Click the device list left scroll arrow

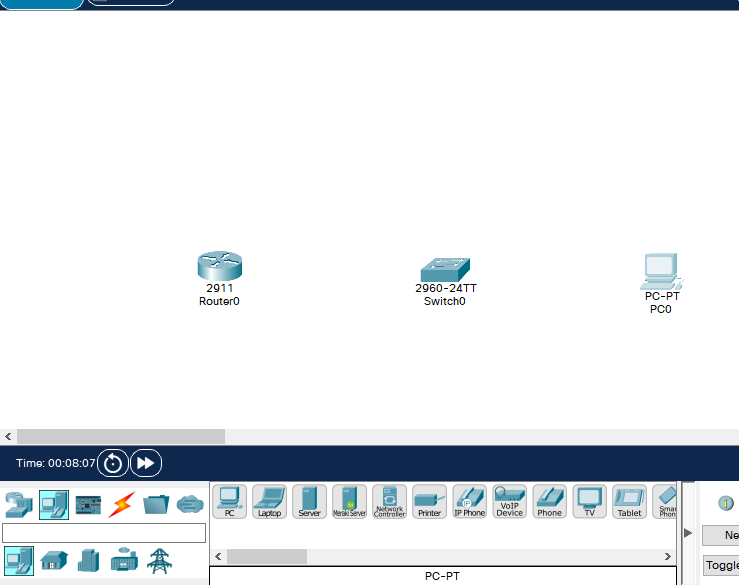pyautogui.click(x=218, y=557)
